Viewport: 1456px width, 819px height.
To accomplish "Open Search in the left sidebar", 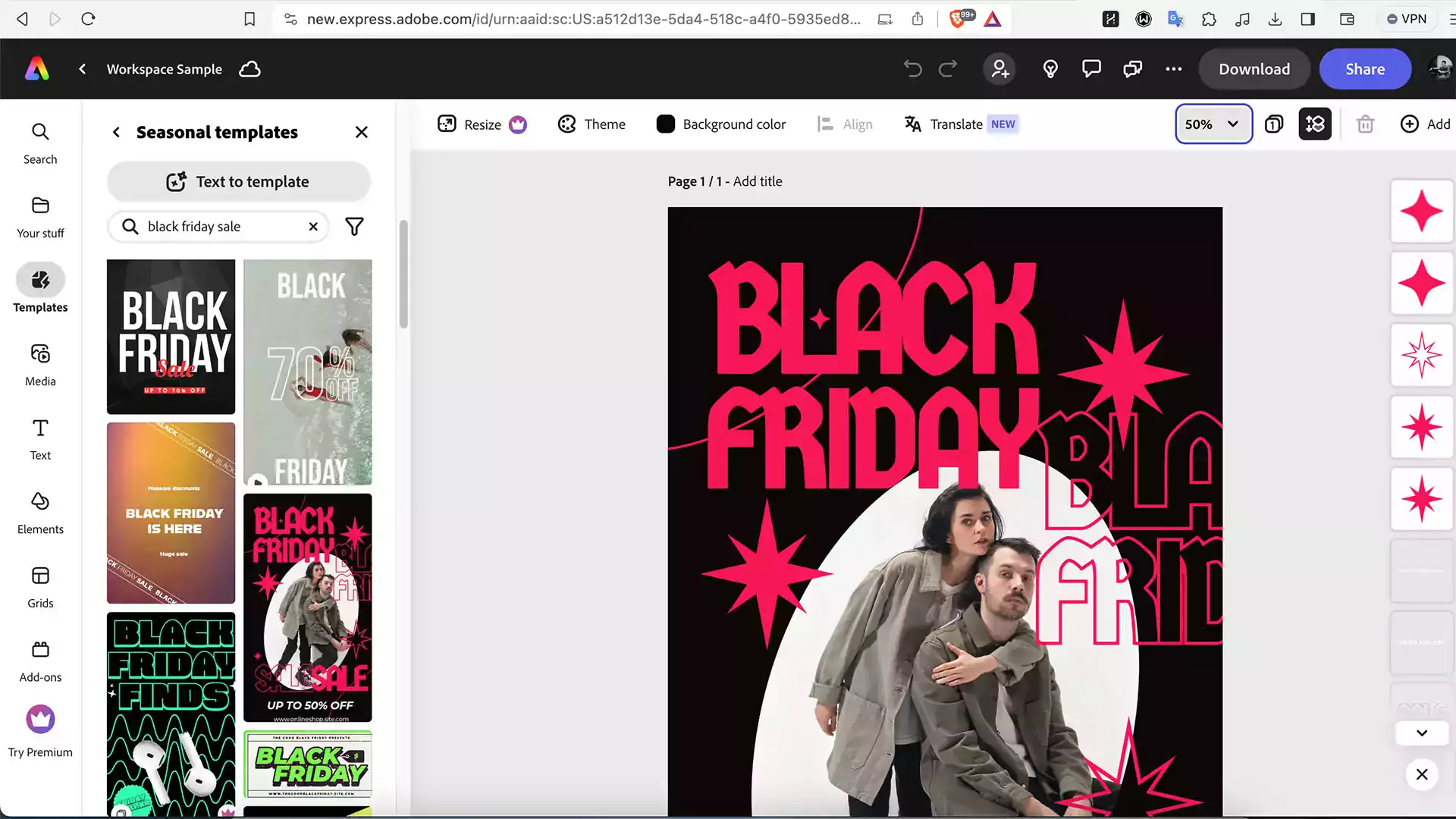I will [x=40, y=143].
